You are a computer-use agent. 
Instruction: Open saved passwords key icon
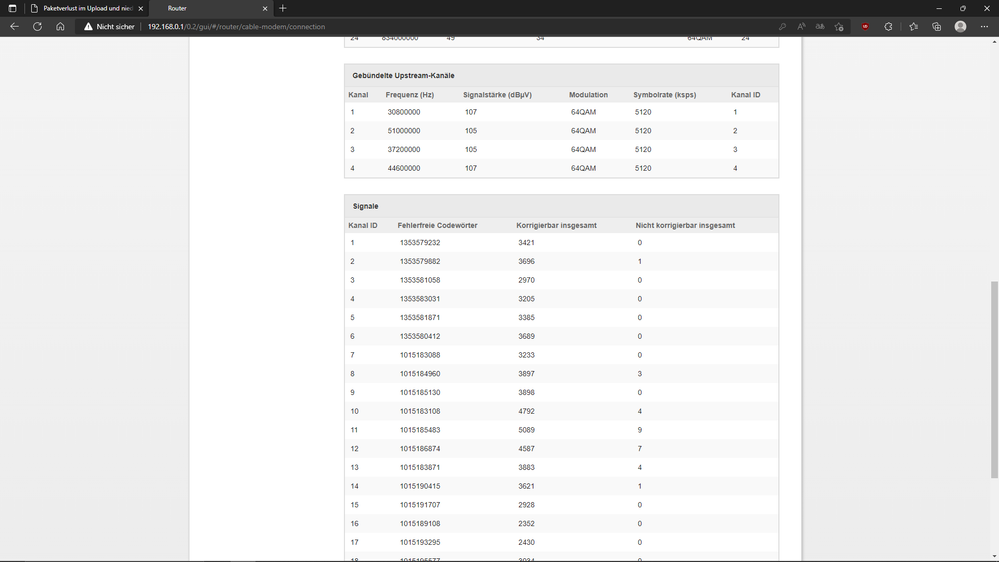[x=782, y=27]
